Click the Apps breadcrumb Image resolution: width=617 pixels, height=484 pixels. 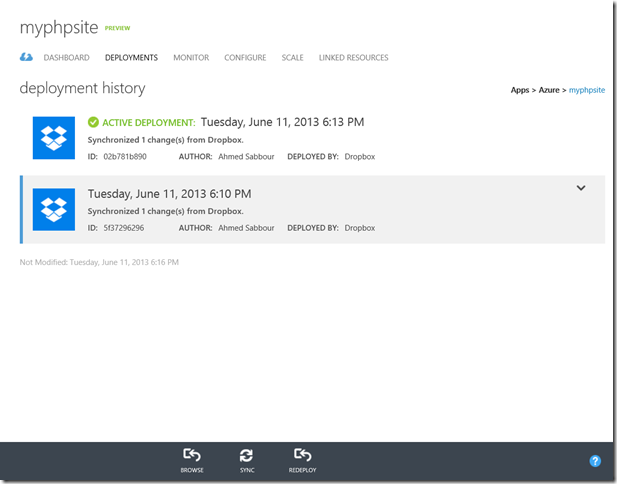[520, 90]
